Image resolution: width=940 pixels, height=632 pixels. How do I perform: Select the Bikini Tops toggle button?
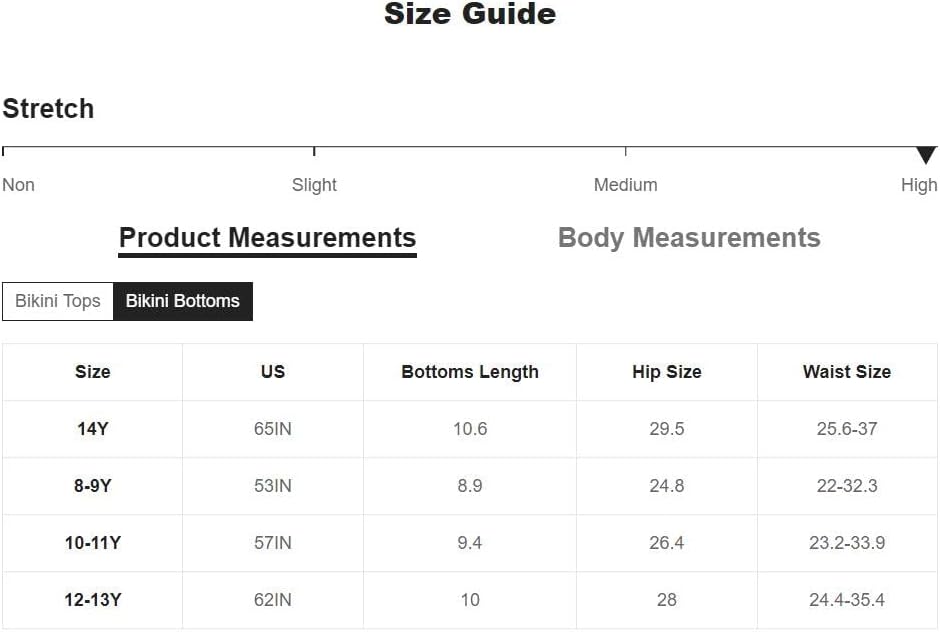tap(58, 301)
